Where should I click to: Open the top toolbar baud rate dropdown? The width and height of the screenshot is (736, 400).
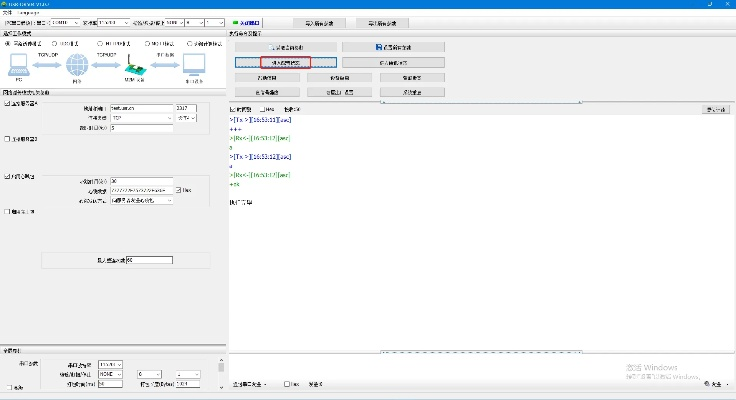point(113,23)
